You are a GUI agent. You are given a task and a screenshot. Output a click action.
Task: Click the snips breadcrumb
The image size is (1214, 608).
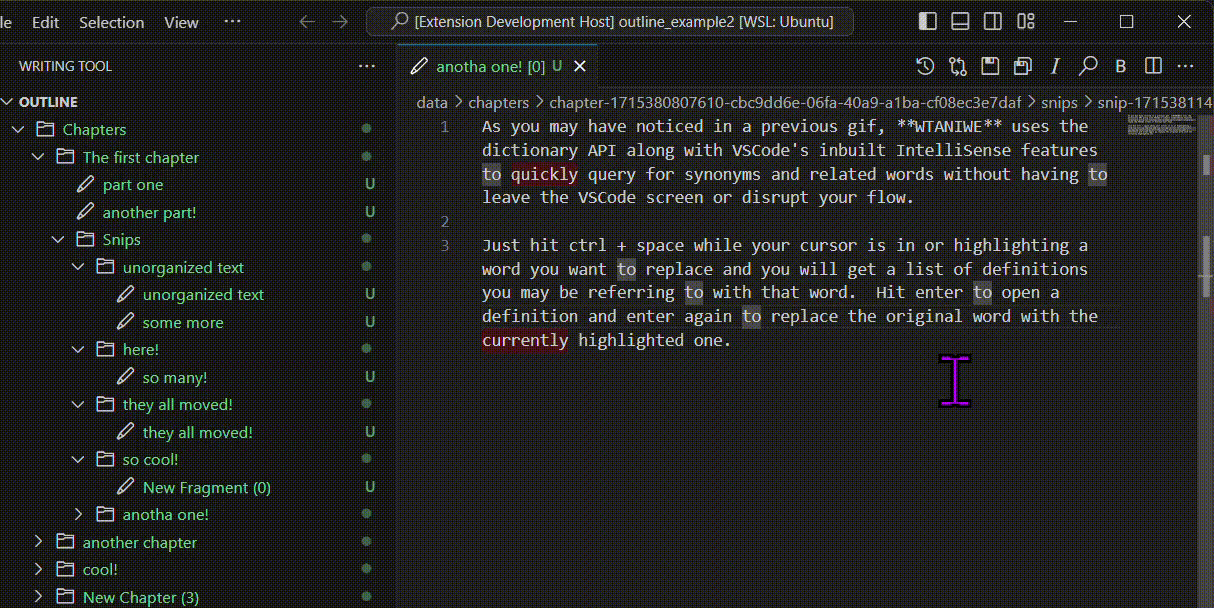point(1059,102)
